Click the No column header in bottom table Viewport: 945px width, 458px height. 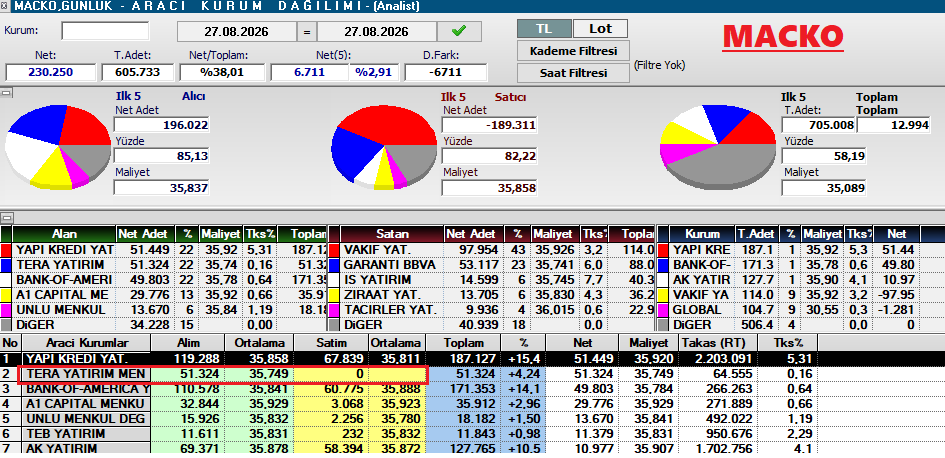(10, 342)
